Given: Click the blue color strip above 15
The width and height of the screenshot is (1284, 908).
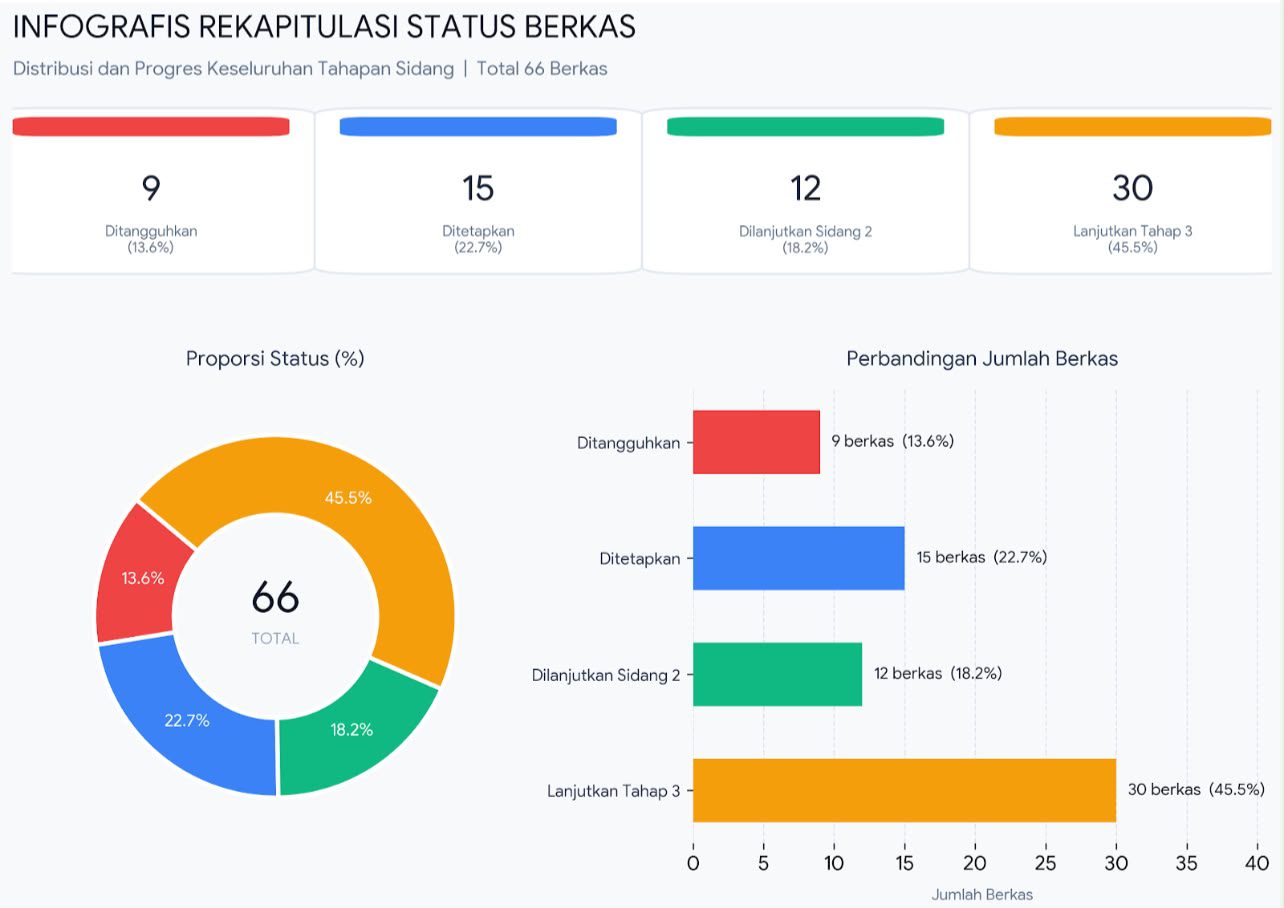Looking at the screenshot, I should click(x=478, y=126).
